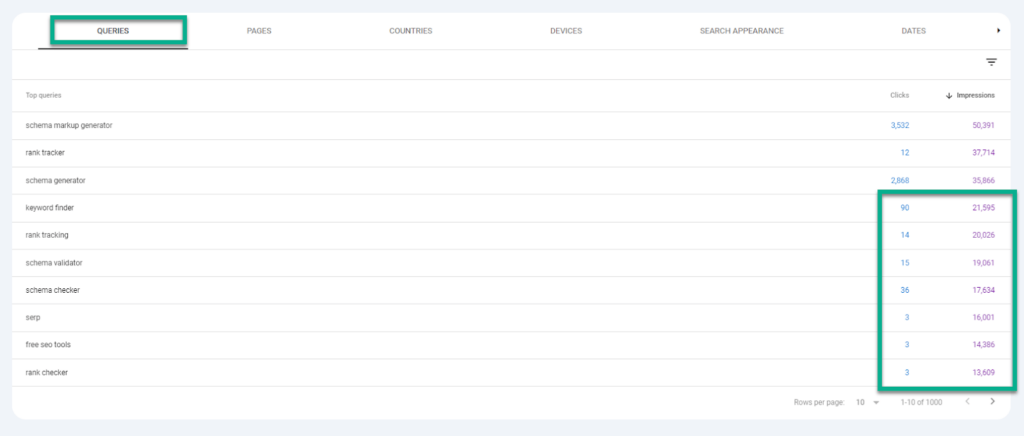This screenshot has width=1024, height=436.
Task: Select the 'schema markup generator' query row
Action: pos(69,126)
